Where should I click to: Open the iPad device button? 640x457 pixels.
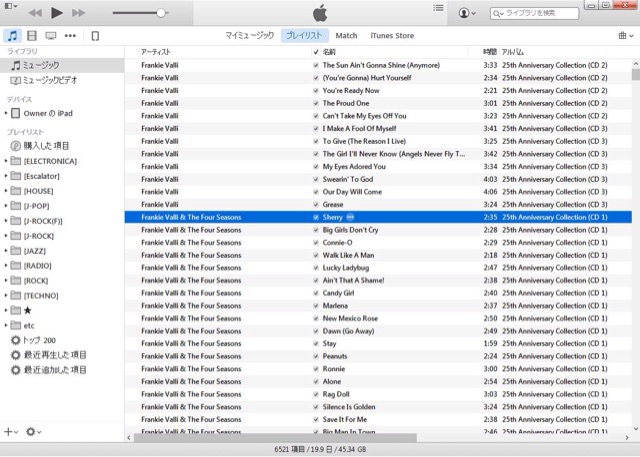click(95, 36)
